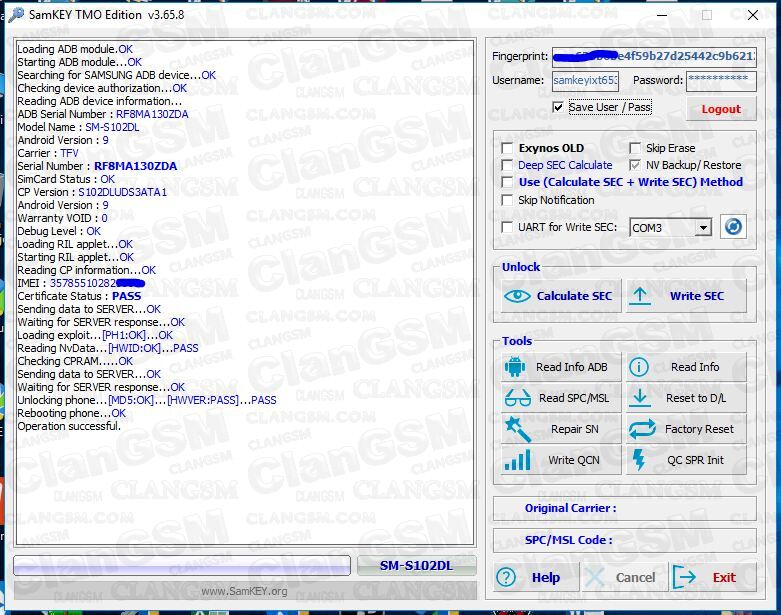The width and height of the screenshot is (781, 615).
Task: Focus the Password input field
Action: 721,80
